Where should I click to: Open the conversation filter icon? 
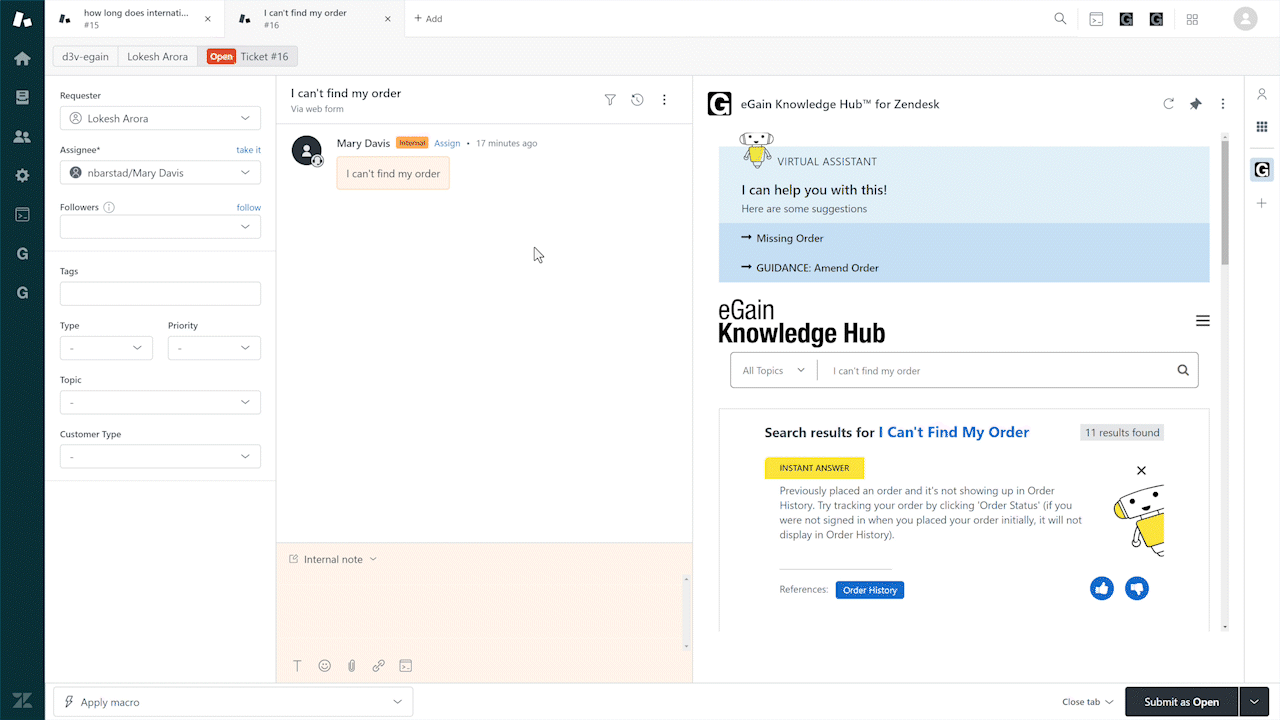(610, 100)
